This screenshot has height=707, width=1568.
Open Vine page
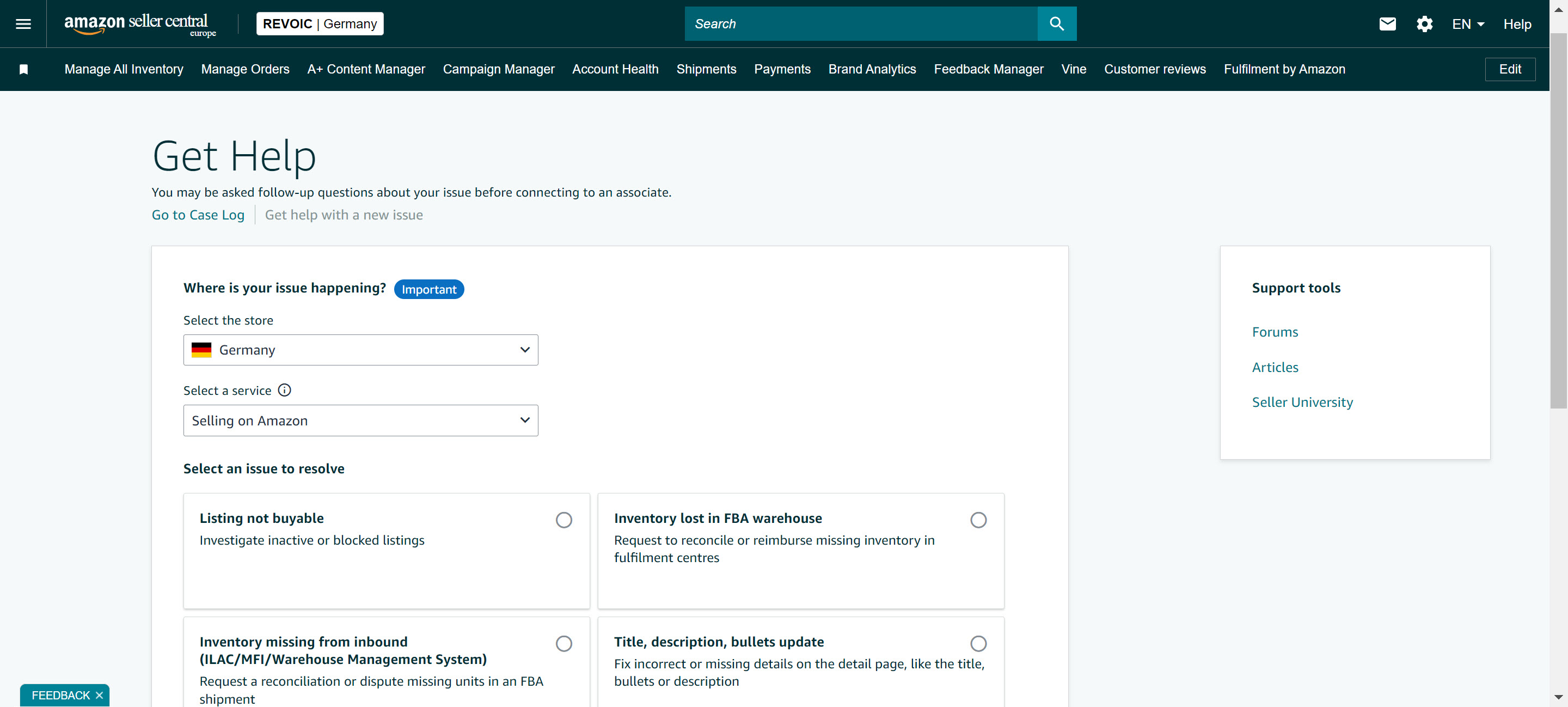pyautogui.click(x=1073, y=69)
